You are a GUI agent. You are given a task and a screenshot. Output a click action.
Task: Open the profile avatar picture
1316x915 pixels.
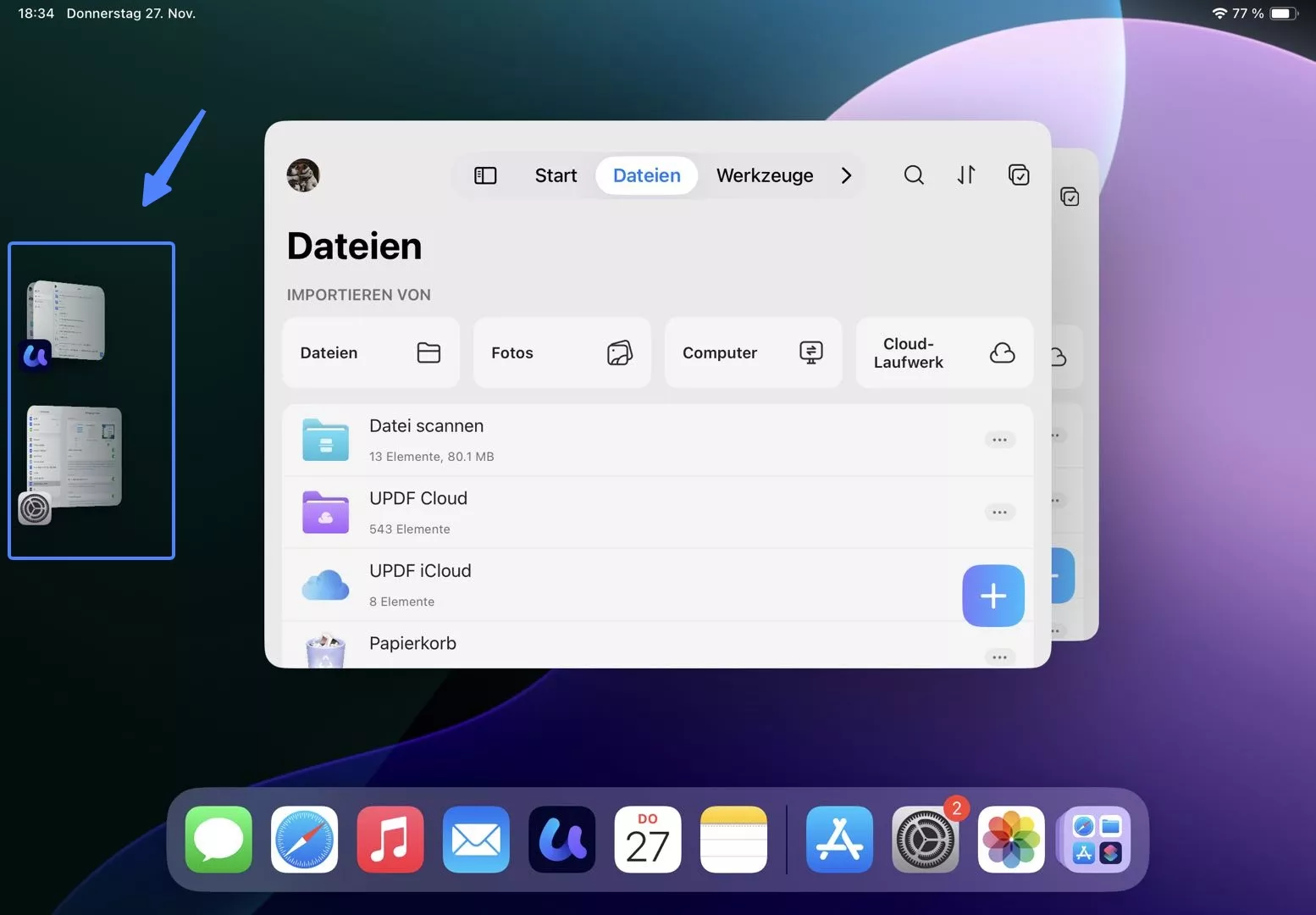pos(302,175)
